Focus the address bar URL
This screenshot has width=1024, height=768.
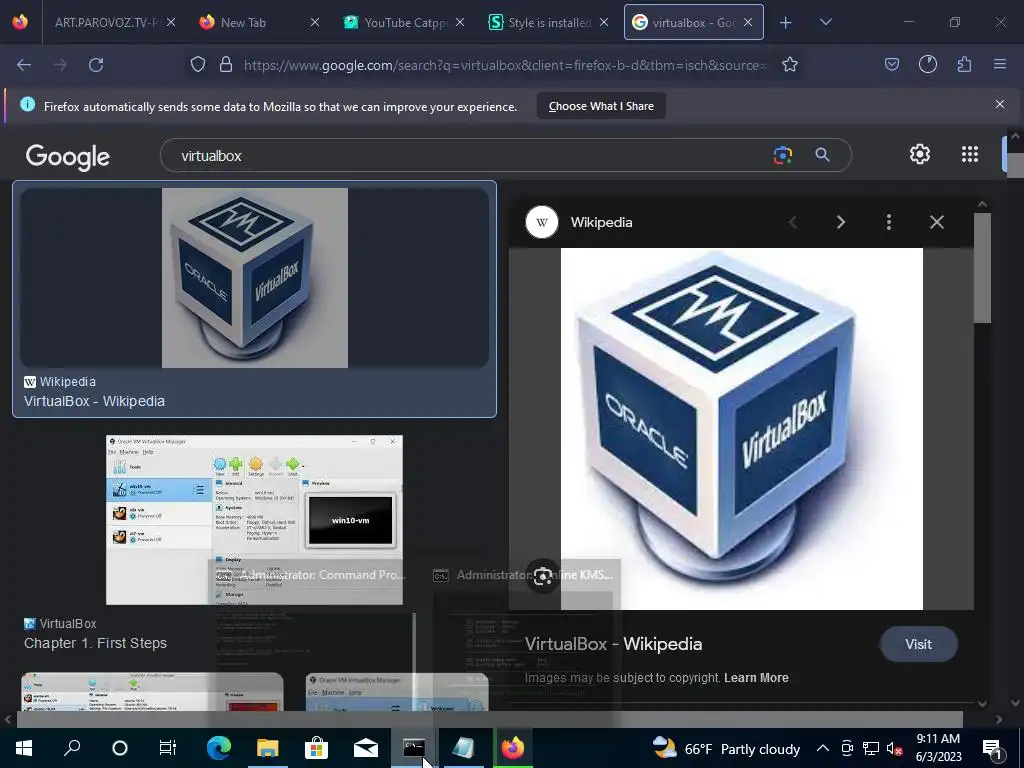(x=506, y=65)
